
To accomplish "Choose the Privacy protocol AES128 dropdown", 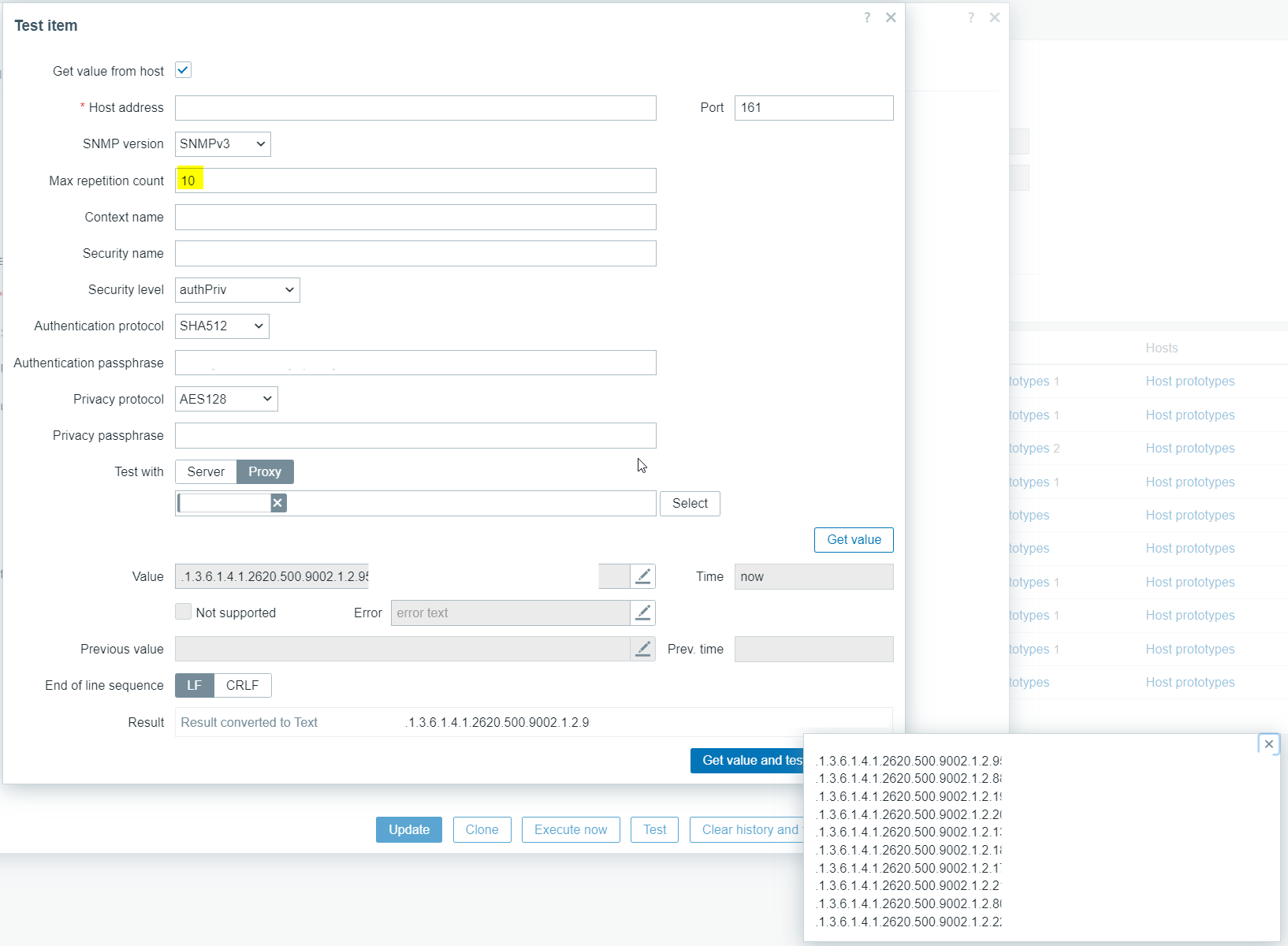I will (225, 399).
